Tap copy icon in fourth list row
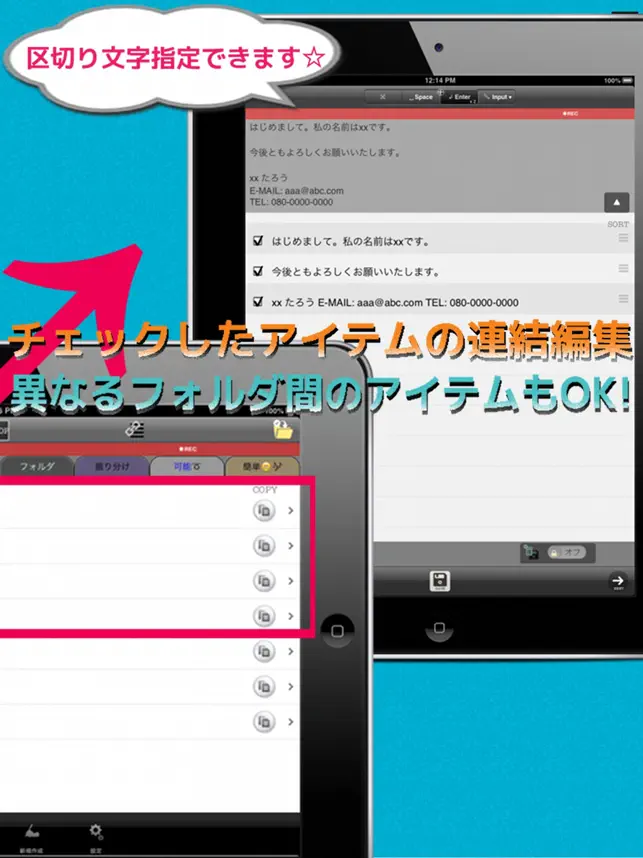This screenshot has width=643, height=858. [x=264, y=616]
